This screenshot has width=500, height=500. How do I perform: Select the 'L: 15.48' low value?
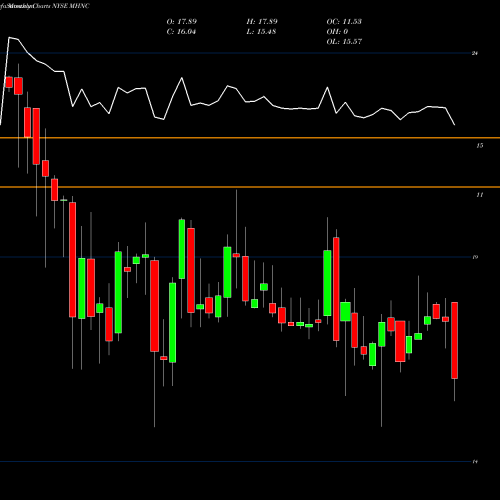pos(261,32)
